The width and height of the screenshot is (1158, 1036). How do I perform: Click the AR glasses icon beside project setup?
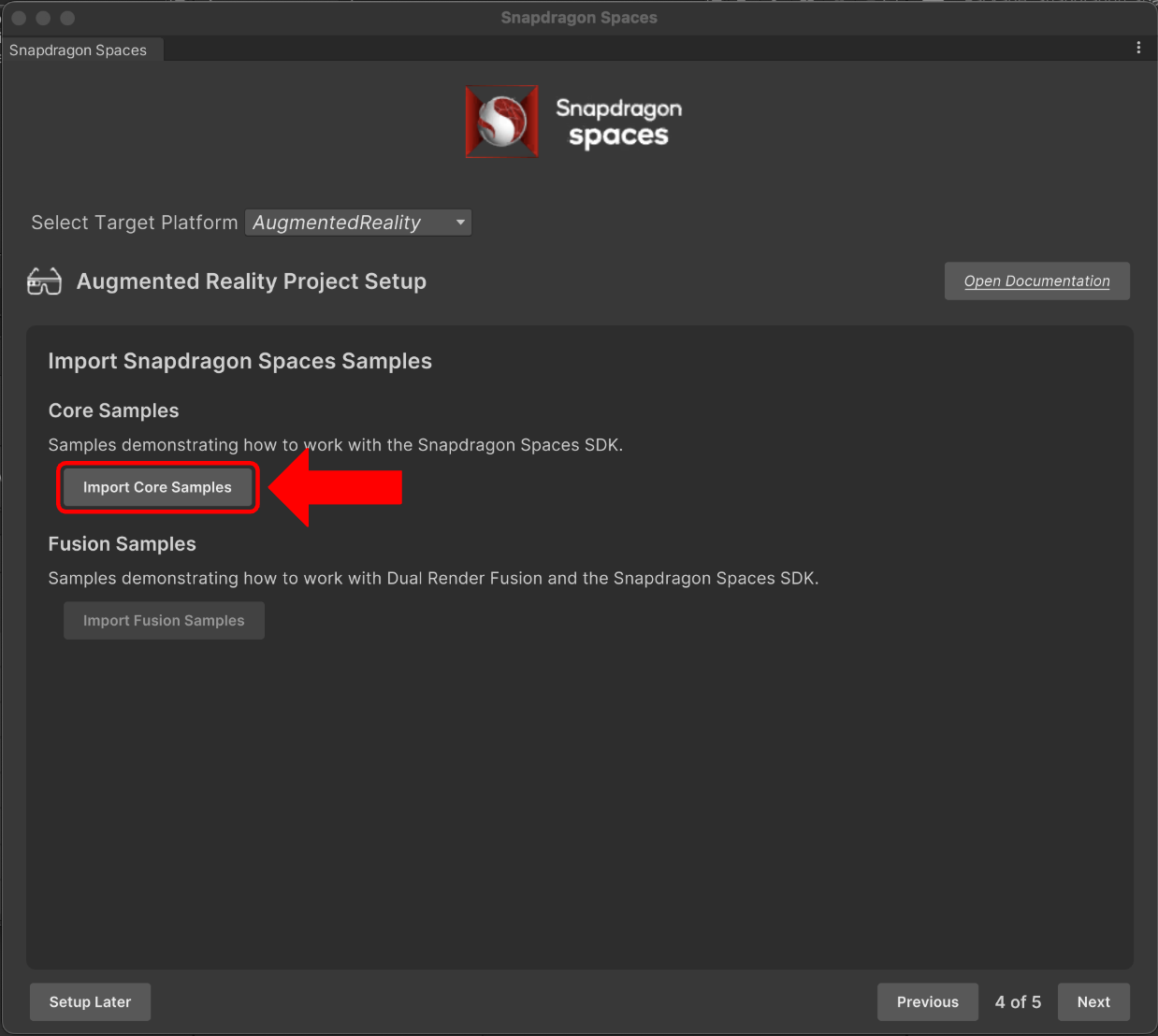pos(44,281)
